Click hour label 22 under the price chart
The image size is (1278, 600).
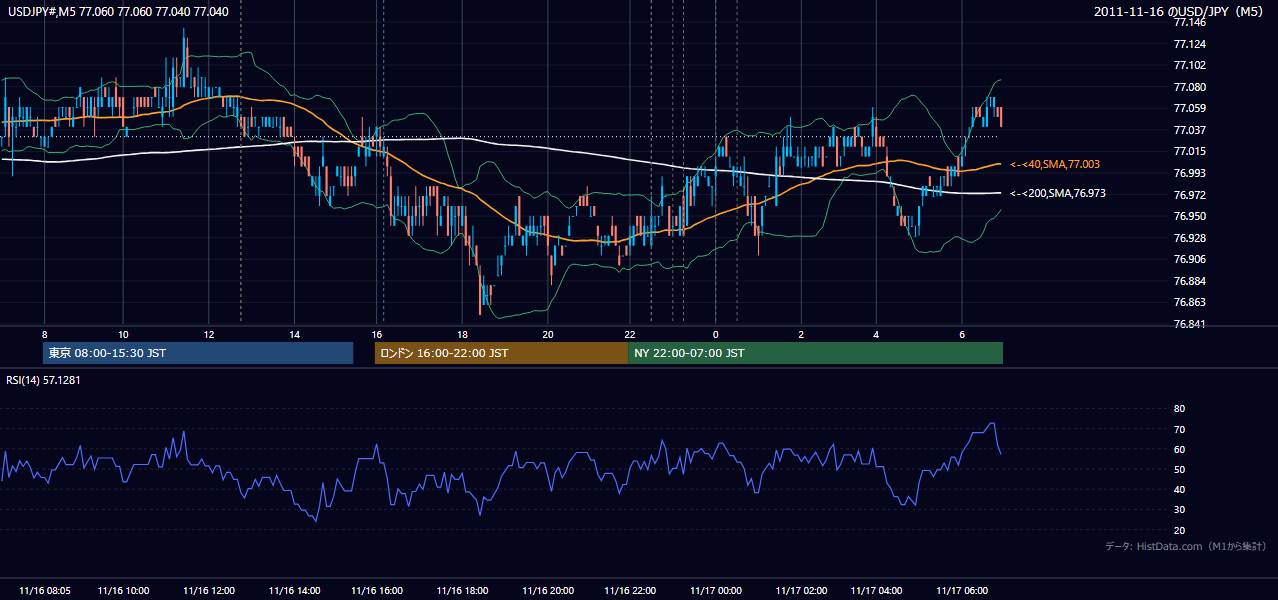[x=630, y=334]
